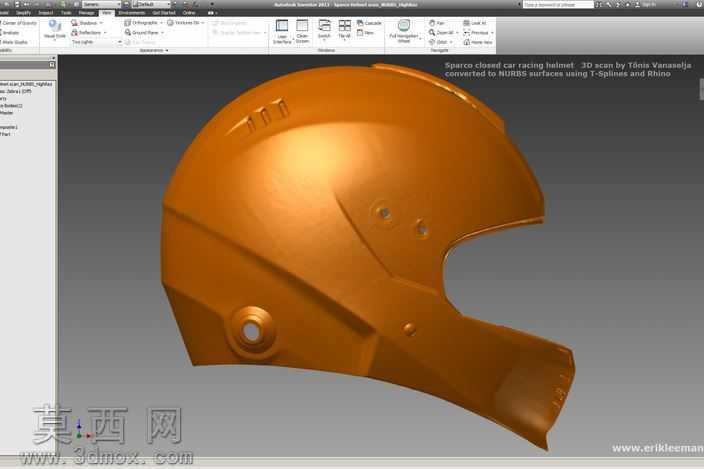Image resolution: width=704 pixels, height=469 pixels.
Task: Select the Pan tool
Action: point(436,23)
